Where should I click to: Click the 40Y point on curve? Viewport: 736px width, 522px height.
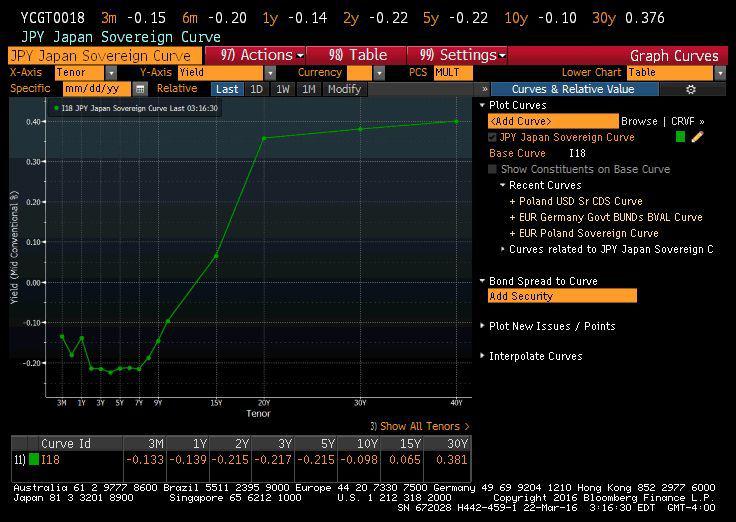456,122
